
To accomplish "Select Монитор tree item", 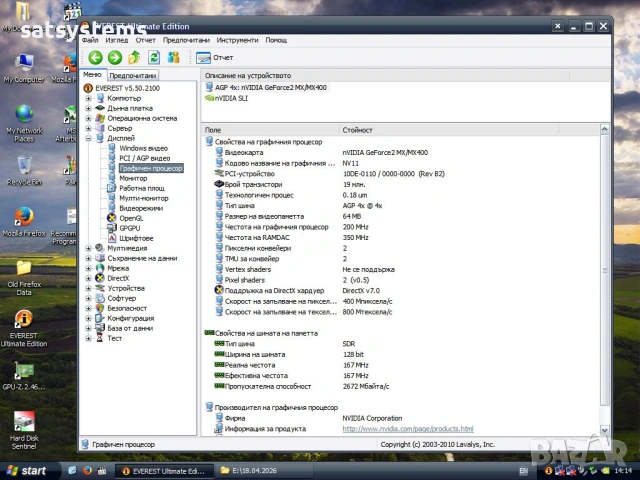I will pos(133,178).
